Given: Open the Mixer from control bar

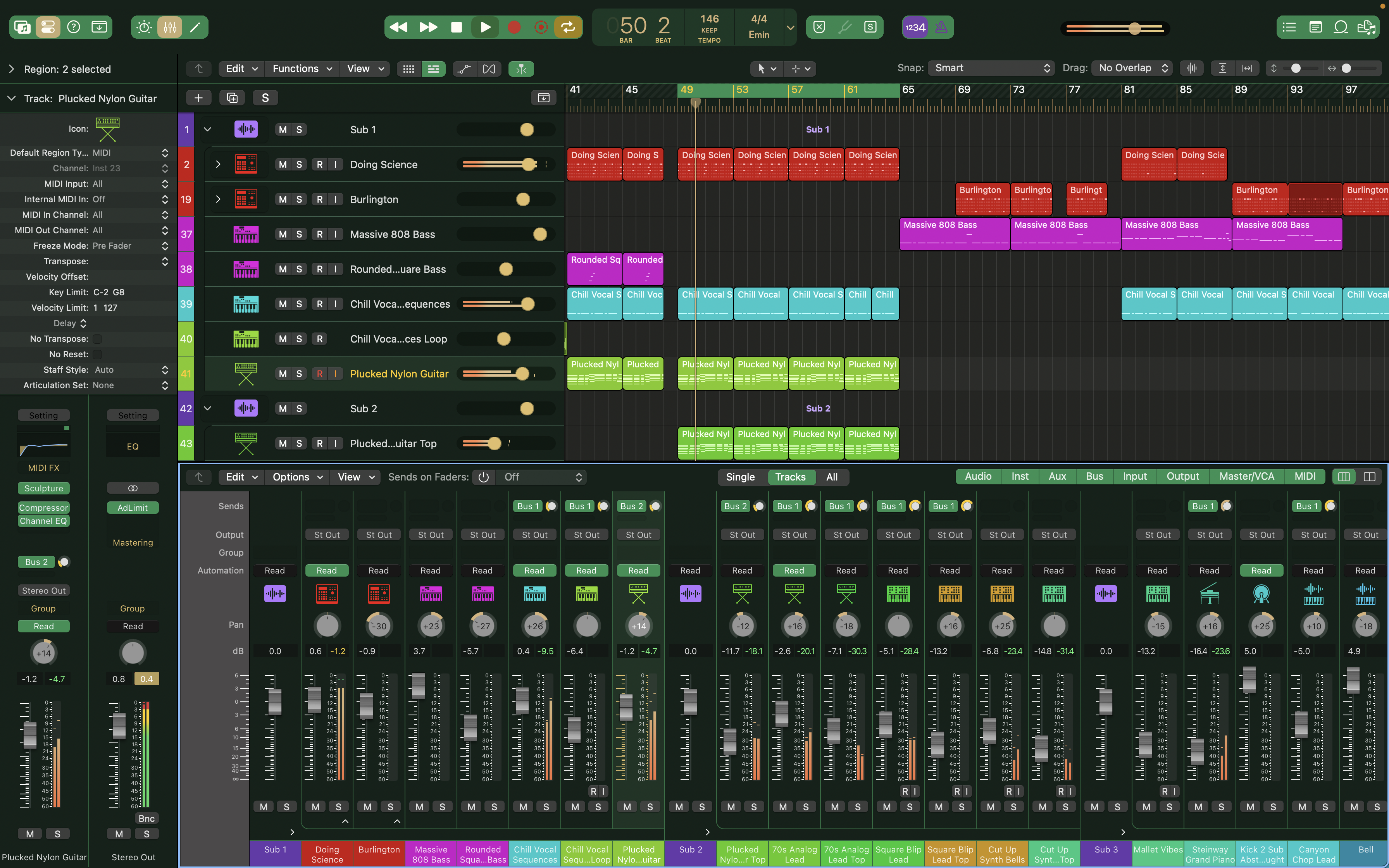Looking at the screenshot, I should tap(170, 27).
